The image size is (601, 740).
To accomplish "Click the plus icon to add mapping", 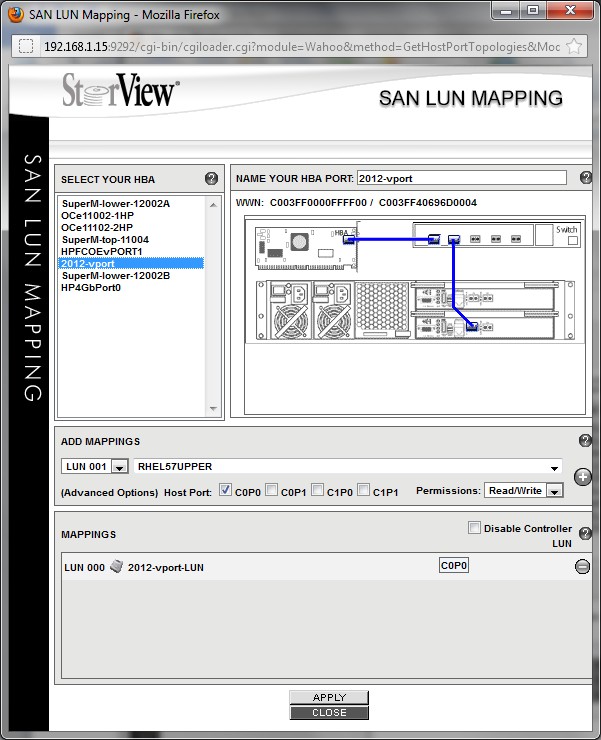I will 583,476.
